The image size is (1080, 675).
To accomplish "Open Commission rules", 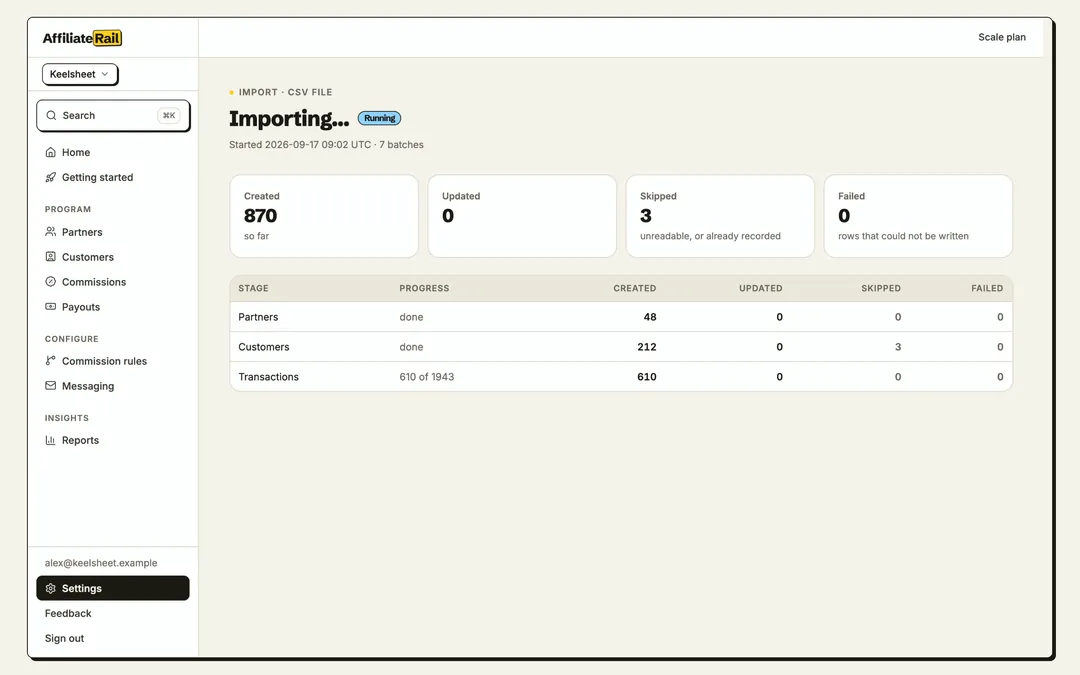I will click(x=104, y=361).
